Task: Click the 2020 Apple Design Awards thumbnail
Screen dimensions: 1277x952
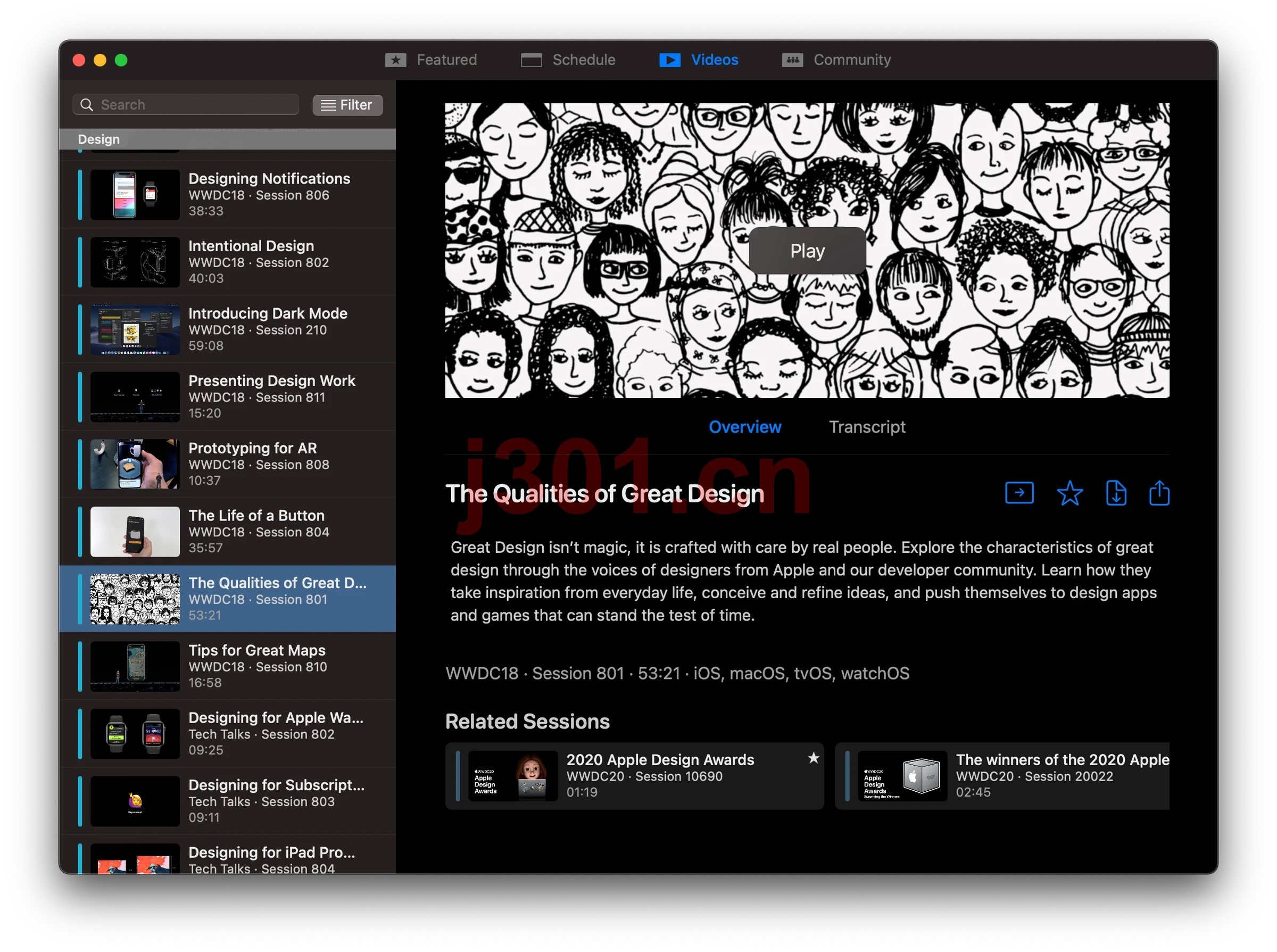Action: (x=513, y=776)
